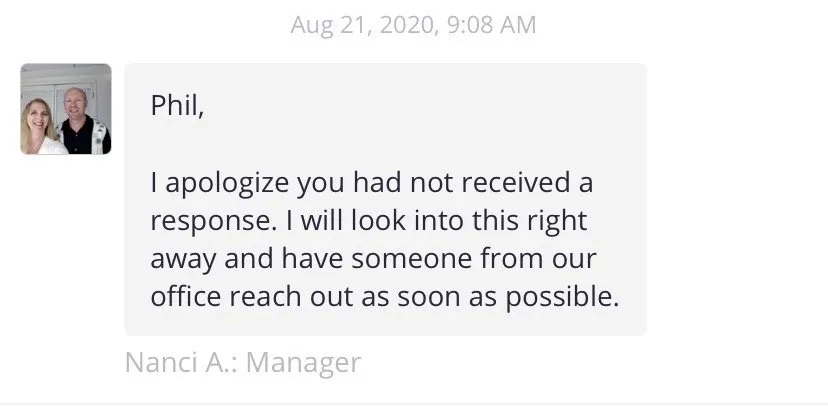The height and width of the screenshot is (413, 828).
Task: Click the "Phil," greeting in the message
Action: [177, 106]
